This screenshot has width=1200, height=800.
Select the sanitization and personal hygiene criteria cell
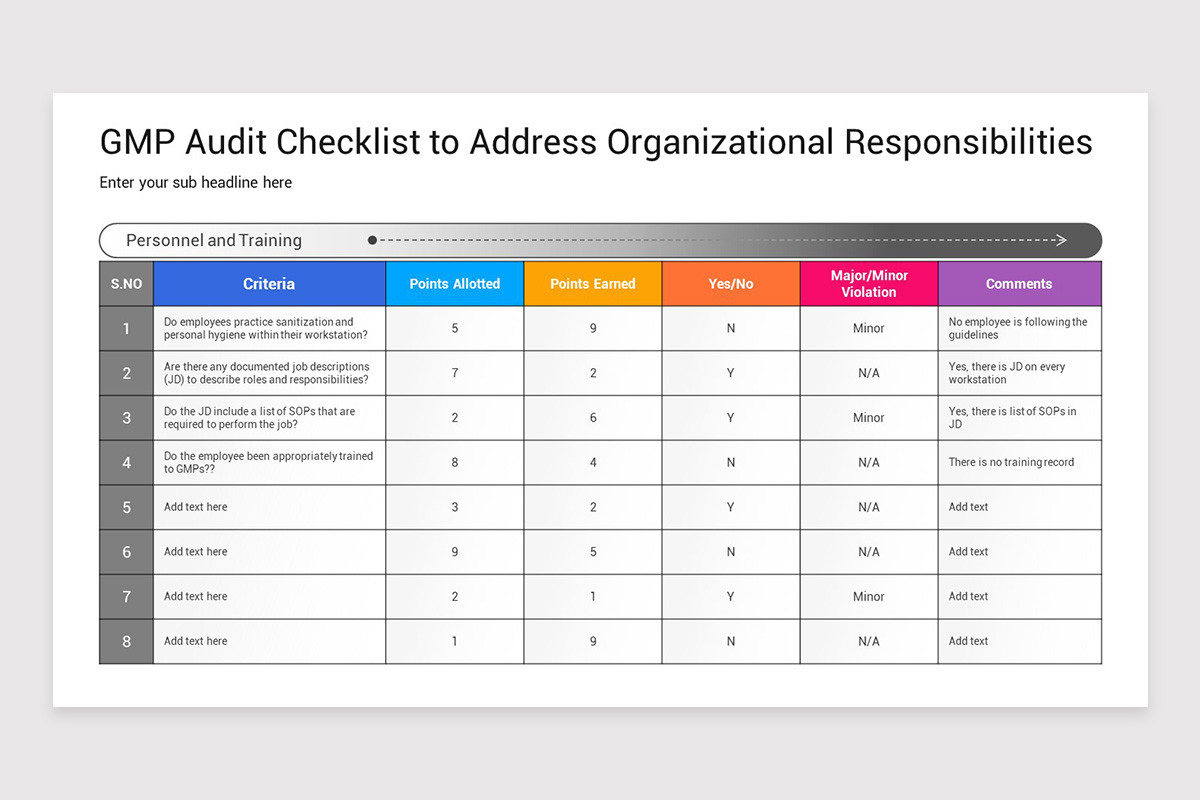[265, 328]
